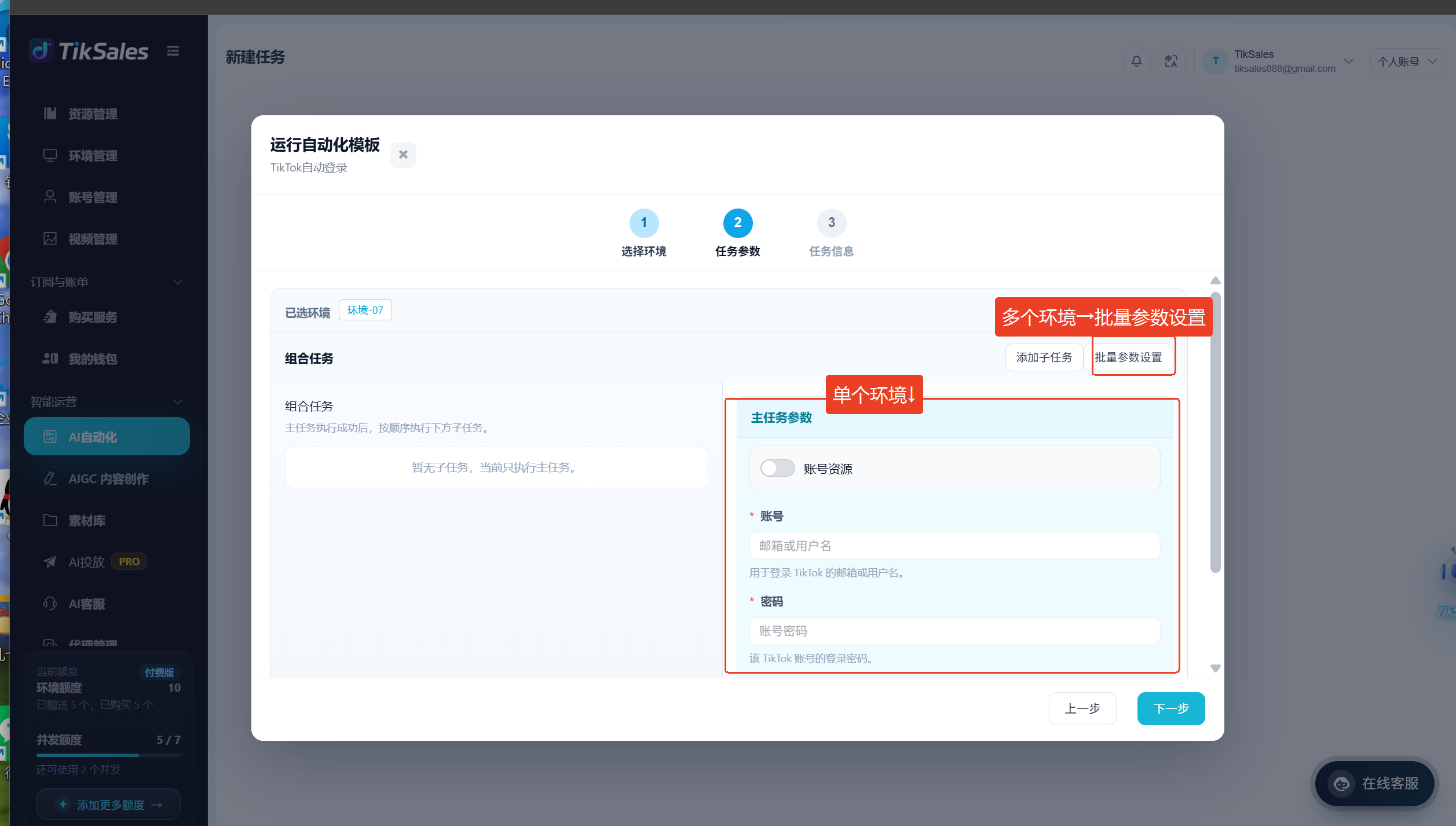Click the language translate icon
The image size is (1456, 826).
(1171, 61)
